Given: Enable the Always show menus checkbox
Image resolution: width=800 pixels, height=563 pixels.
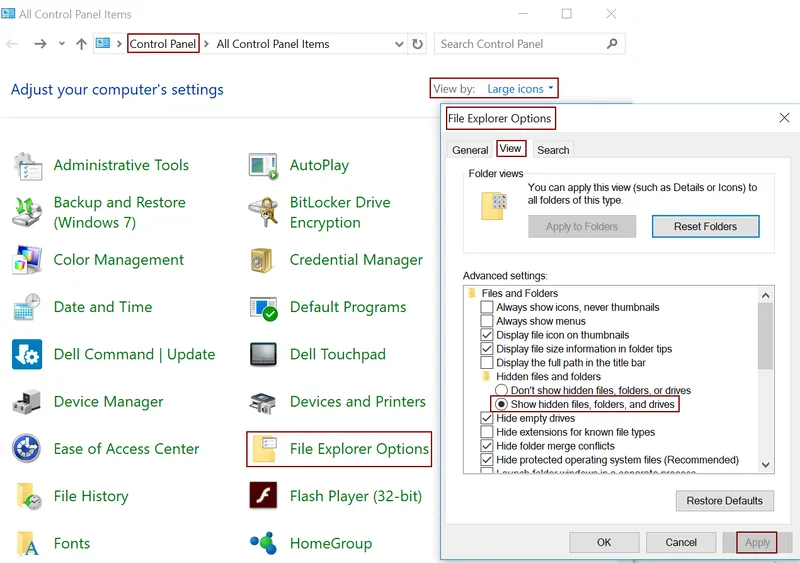Looking at the screenshot, I should click(x=487, y=321).
